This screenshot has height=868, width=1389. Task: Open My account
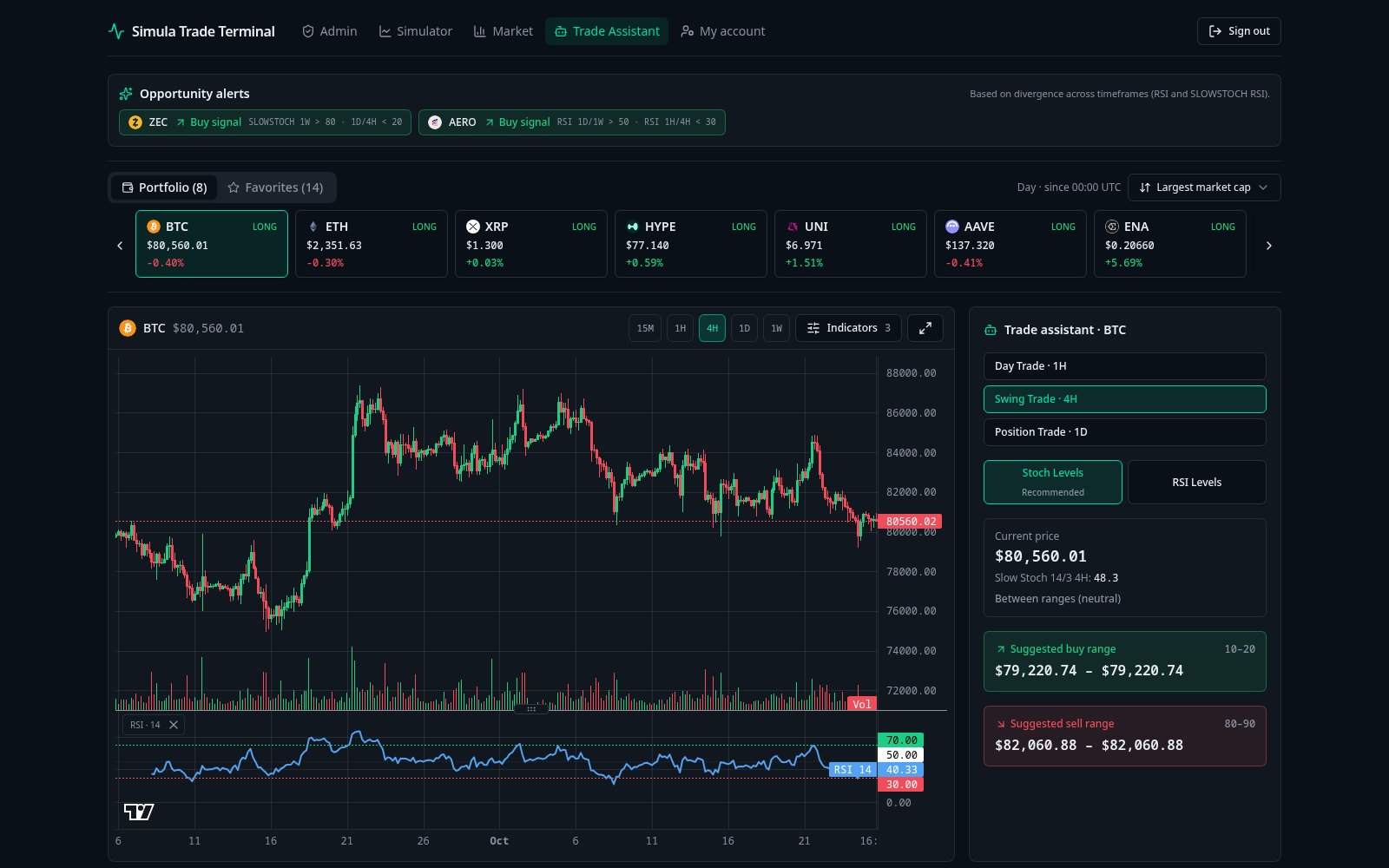tap(723, 31)
